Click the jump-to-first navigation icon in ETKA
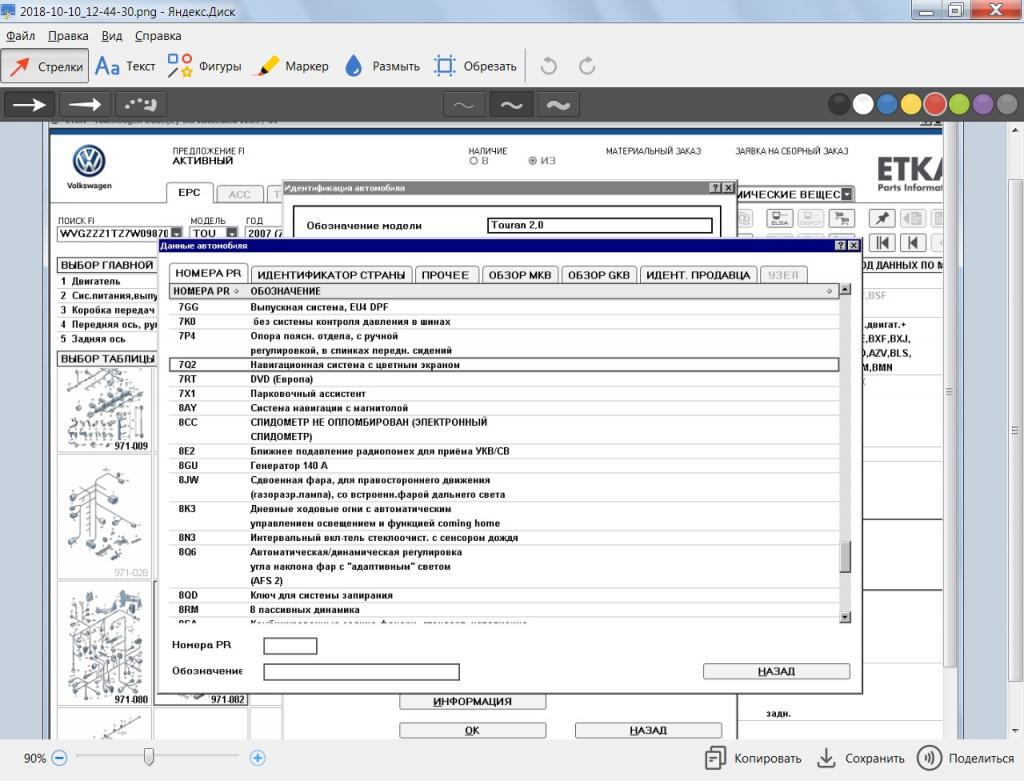 tap(882, 243)
